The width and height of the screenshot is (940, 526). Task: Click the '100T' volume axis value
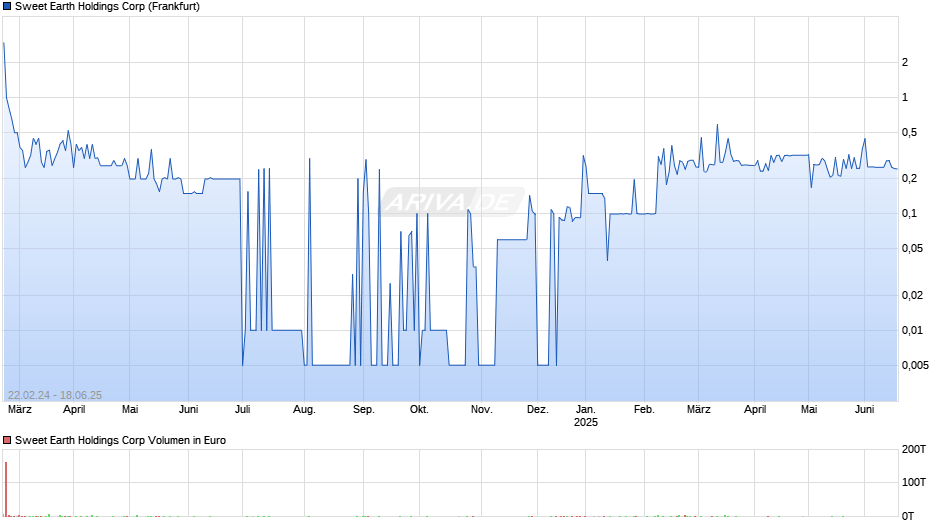[x=914, y=482]
